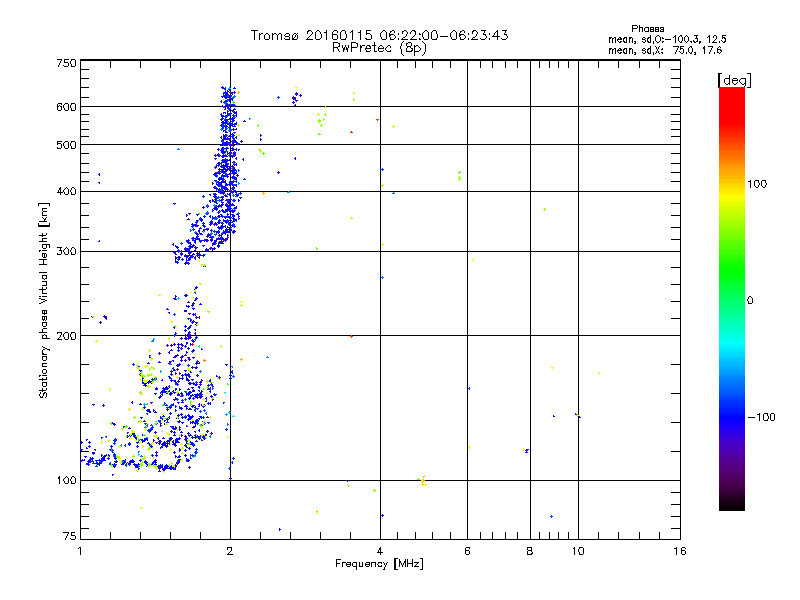The height and width of the screenshot is (600, 800).
Task: Click the frequency axis tick label '6'
Action: pos(467,551)
